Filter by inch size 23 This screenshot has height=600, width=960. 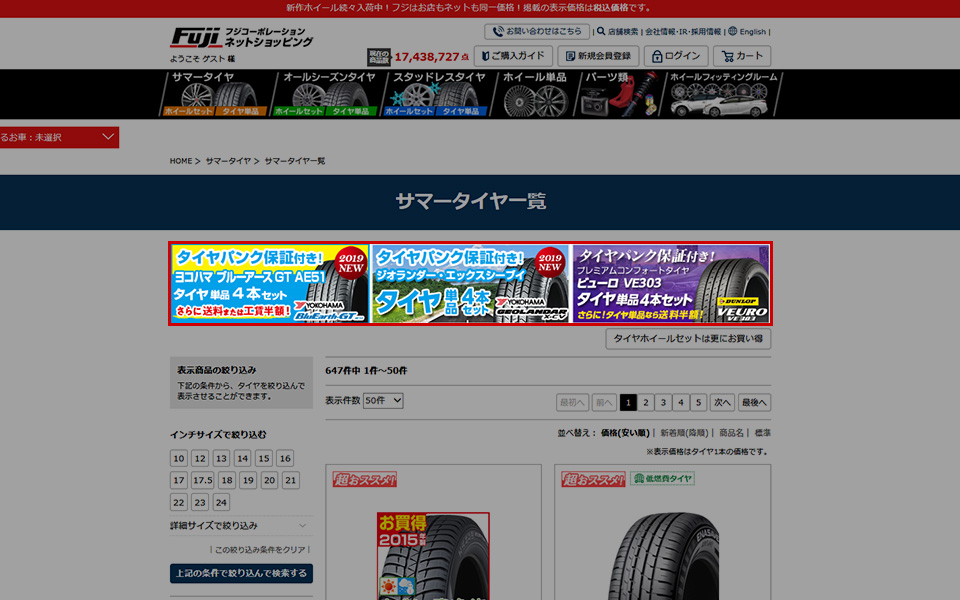200,503
